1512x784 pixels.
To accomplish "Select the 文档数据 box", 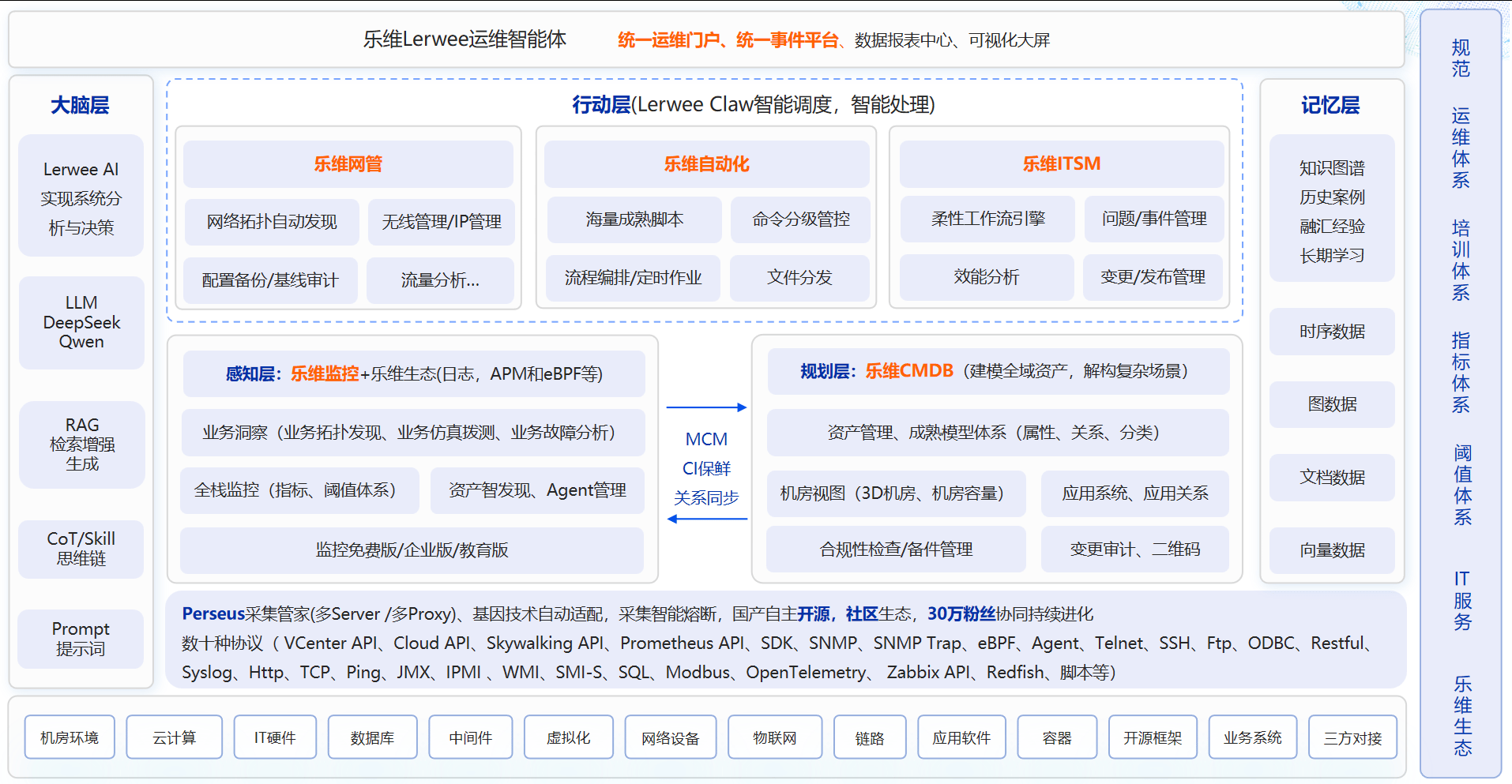I will pyautogui.click(x=1332, y=478).
